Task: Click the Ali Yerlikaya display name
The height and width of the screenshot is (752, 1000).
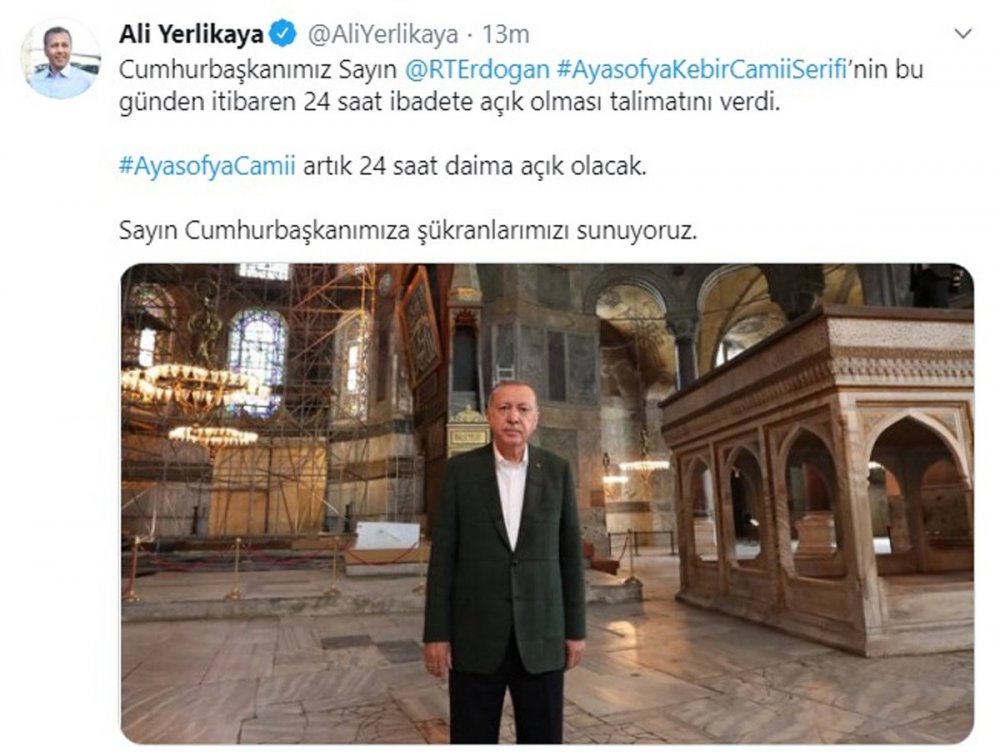Action: [191, 34]
